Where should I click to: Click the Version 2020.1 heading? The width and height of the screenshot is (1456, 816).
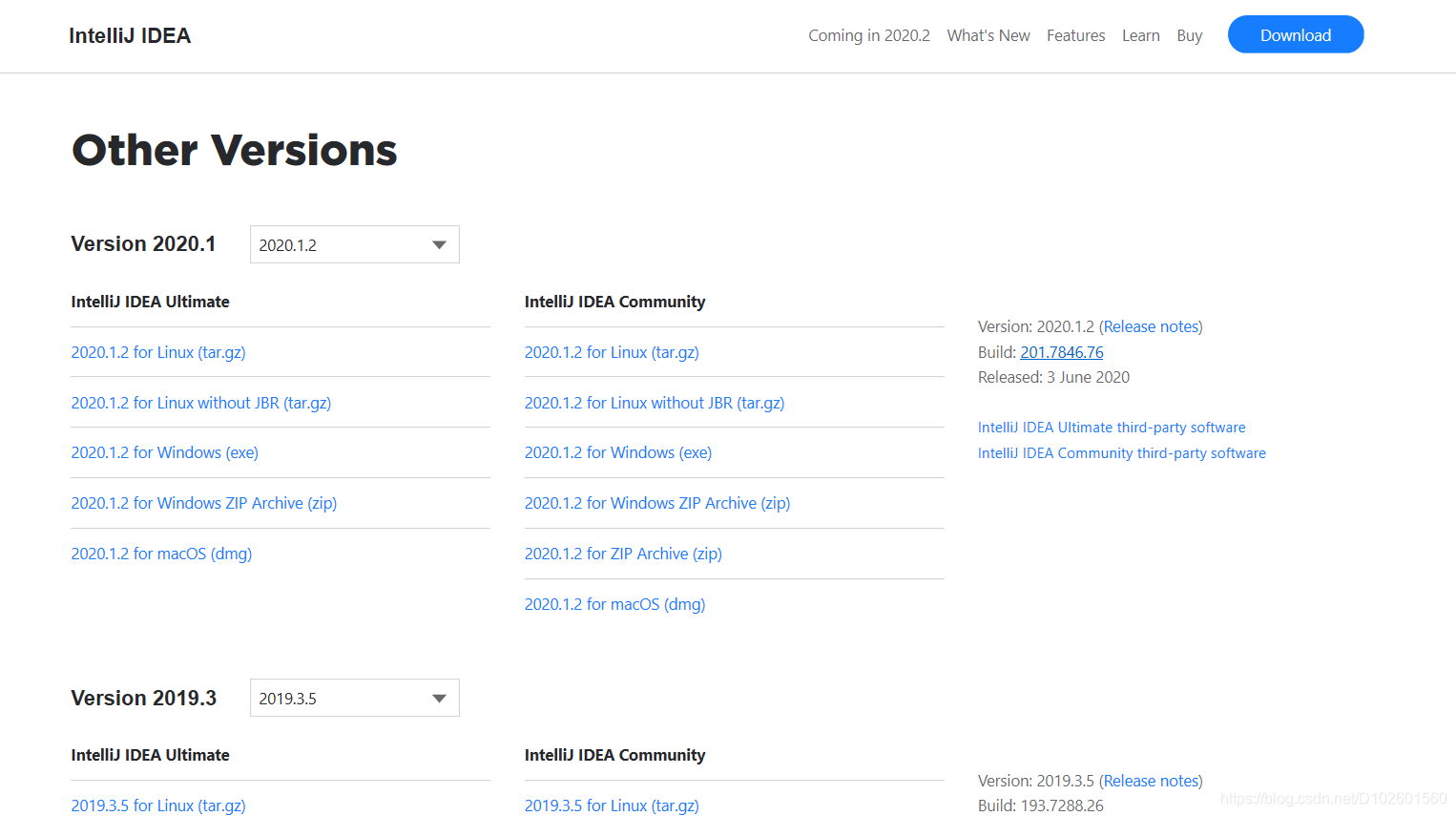pyautogui.click(x=143, y=244)
